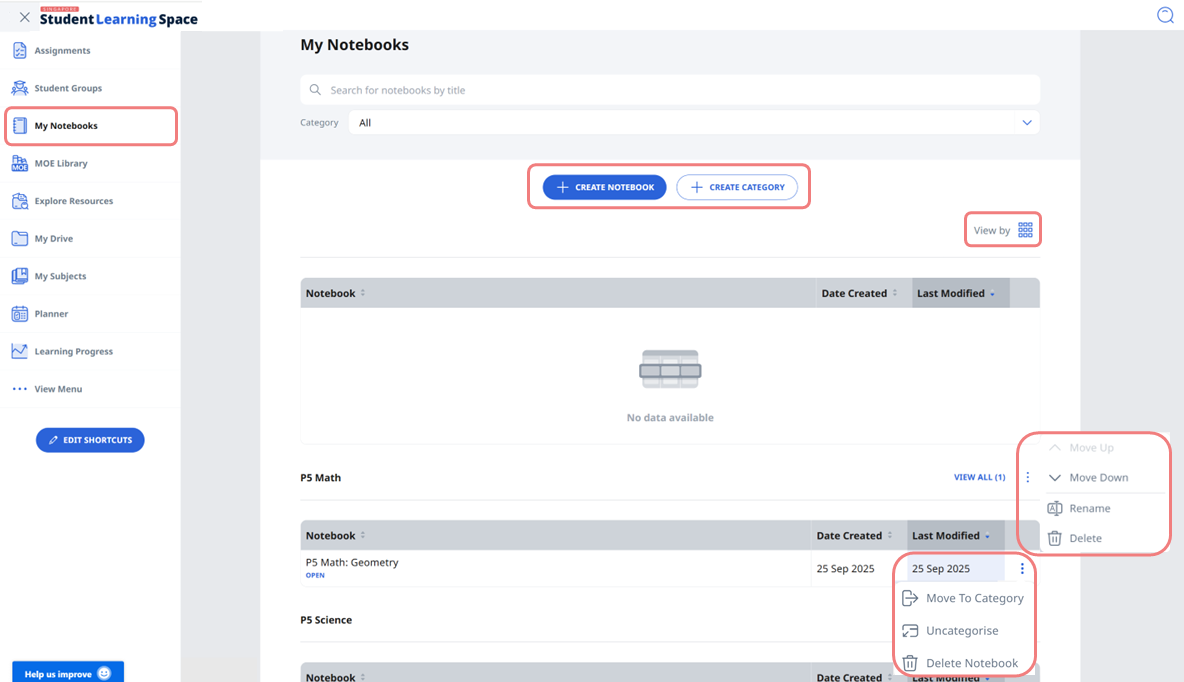
Task: Open options menu for P5 Math category
Action: (x=1027, y=478)
